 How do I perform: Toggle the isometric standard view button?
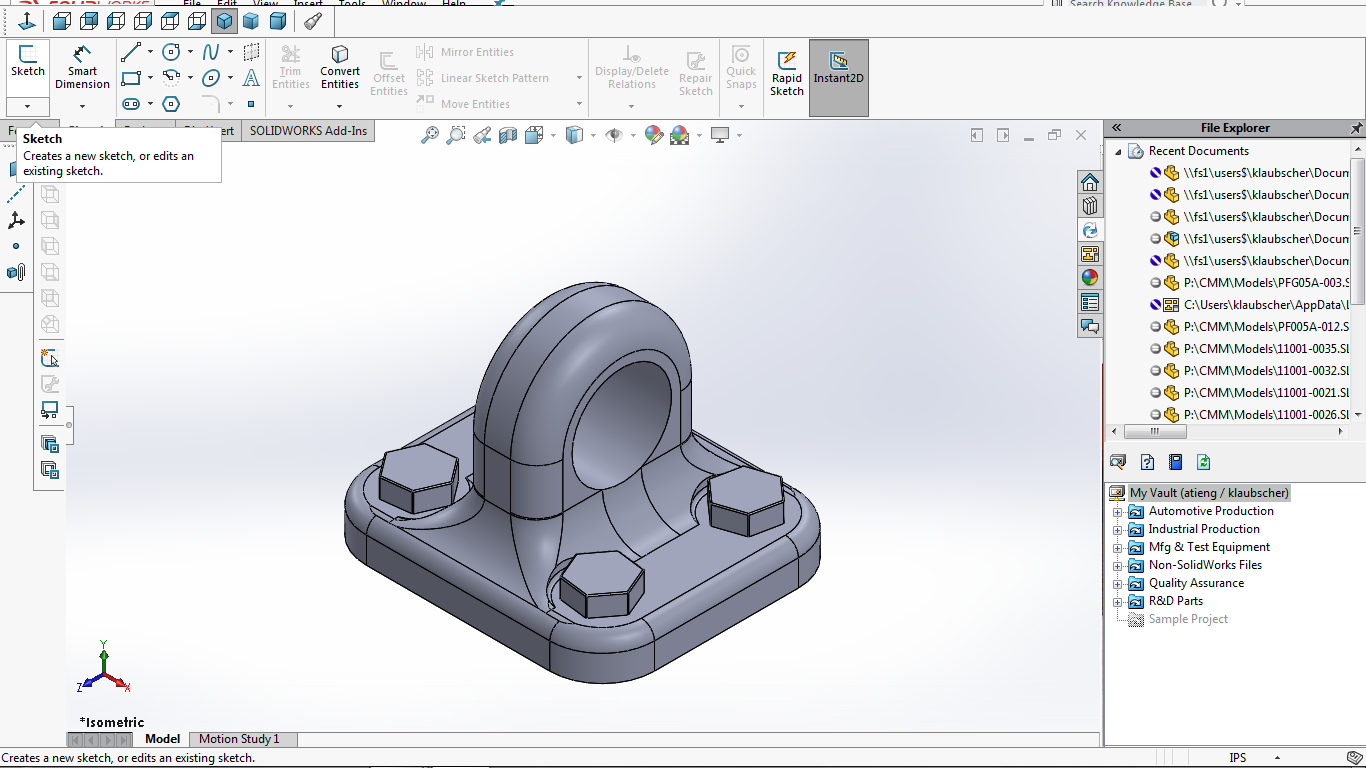225,21
